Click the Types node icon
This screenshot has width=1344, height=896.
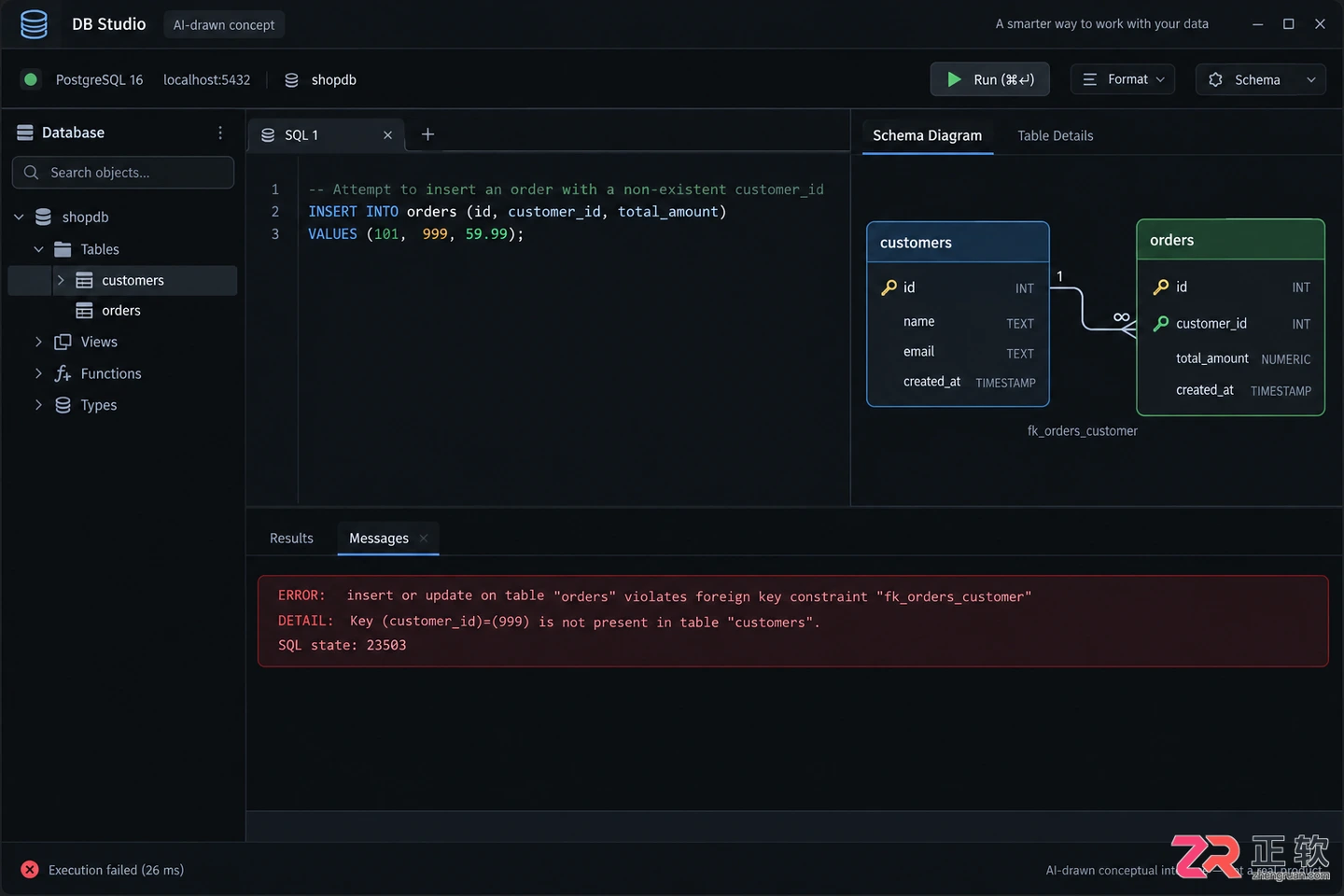coord(63,405)
